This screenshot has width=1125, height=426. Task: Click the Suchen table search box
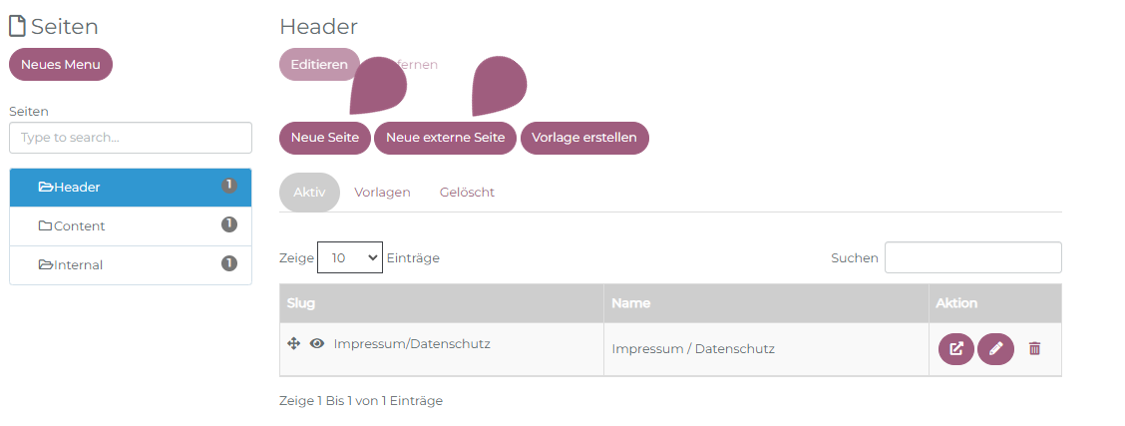pos(973,257)
